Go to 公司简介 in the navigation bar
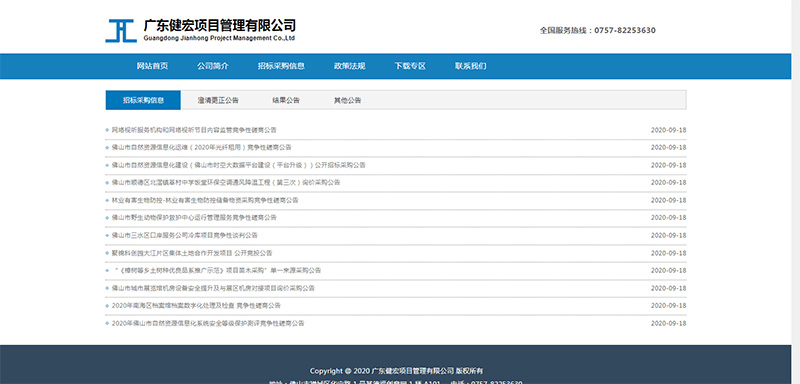The width and height of the screenshot is (800, 384). (213, 66)
